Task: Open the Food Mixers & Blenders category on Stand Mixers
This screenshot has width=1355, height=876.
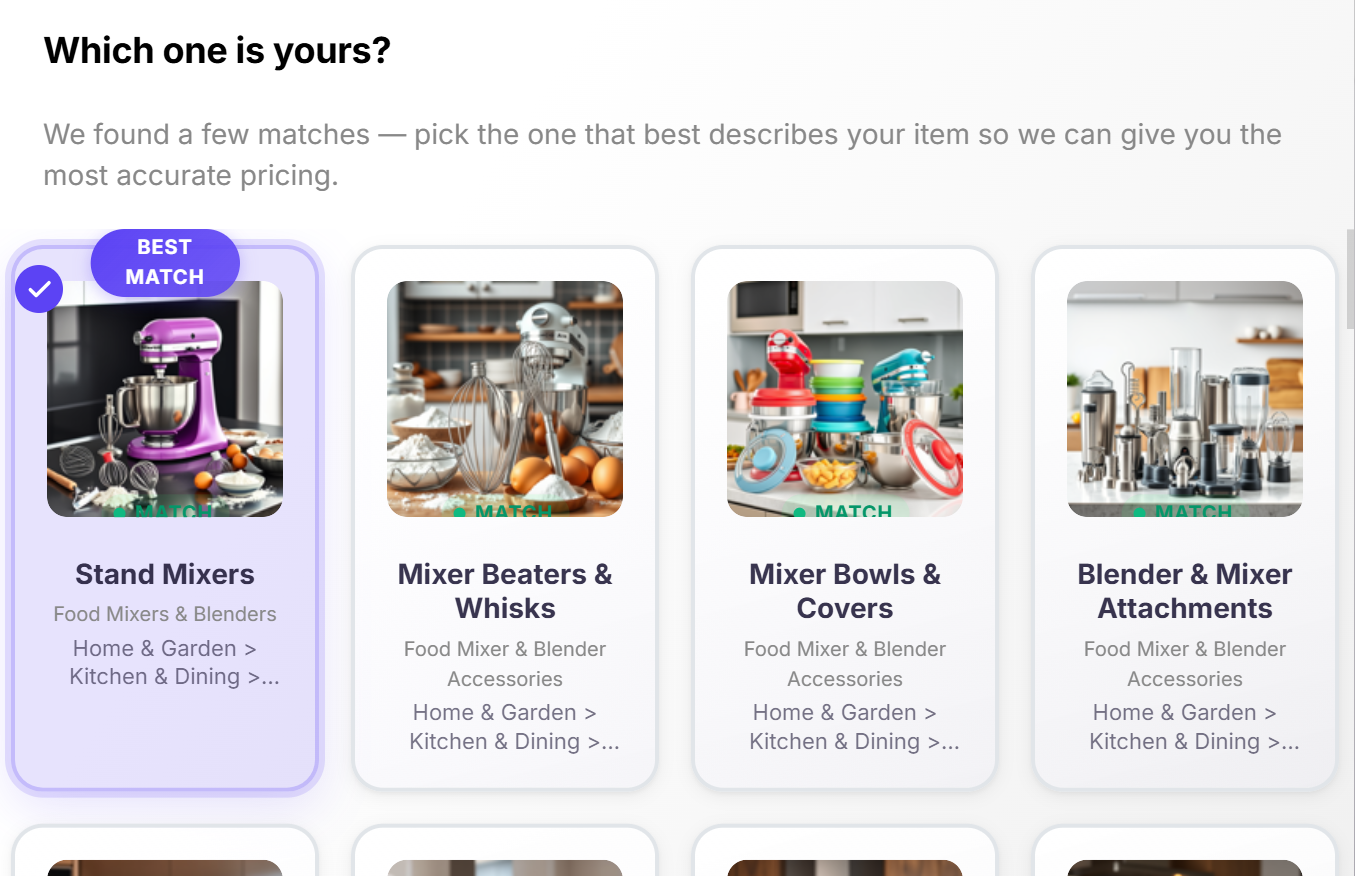Action: pyautogui.click(x=164, y=613)
